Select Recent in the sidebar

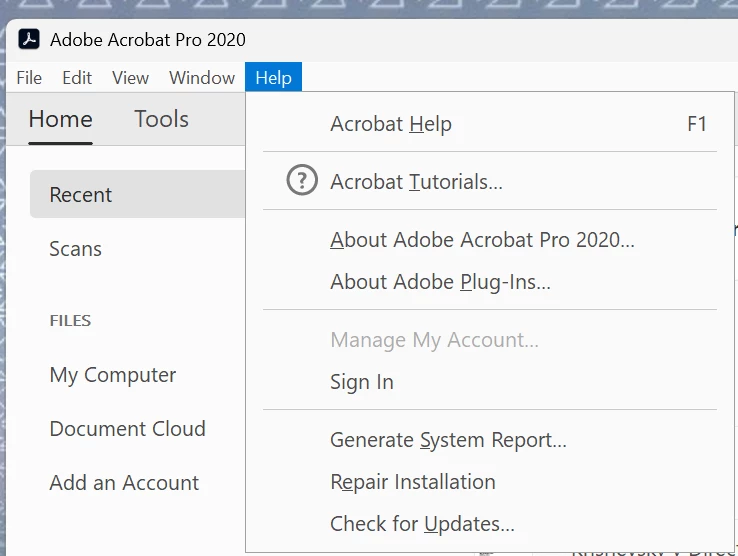point(81,195)
